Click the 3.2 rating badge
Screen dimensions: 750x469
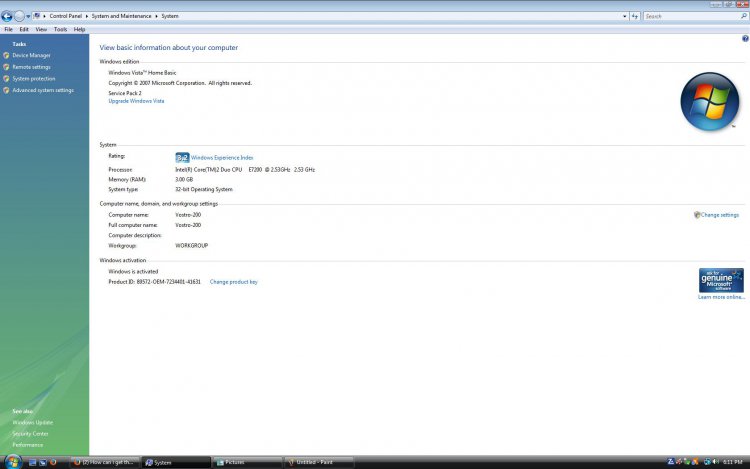point(182,157)
